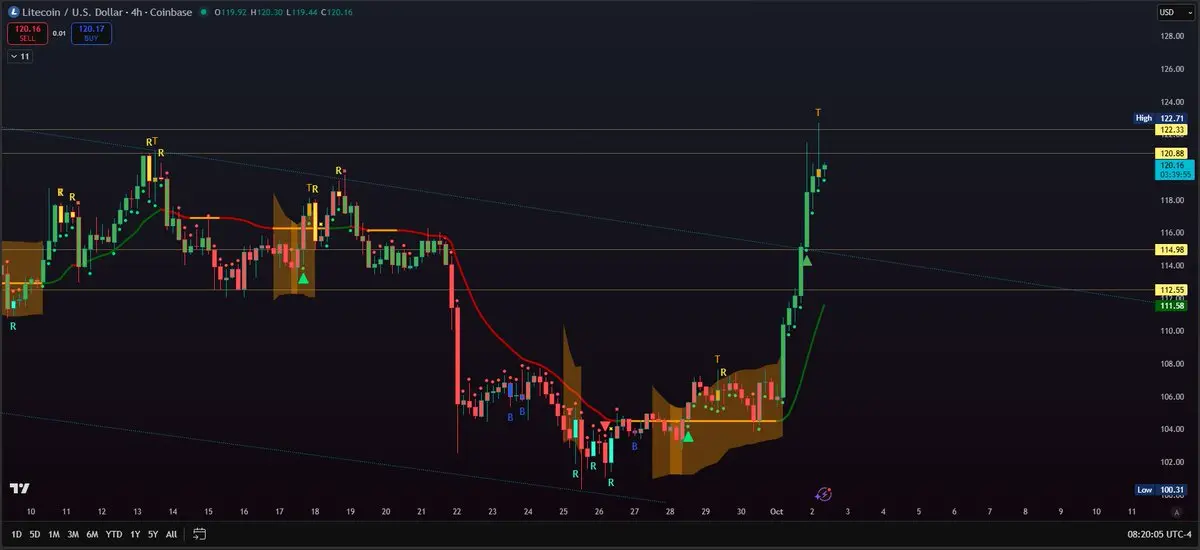Click the 104.00 price scale label

click(1172, 430)
